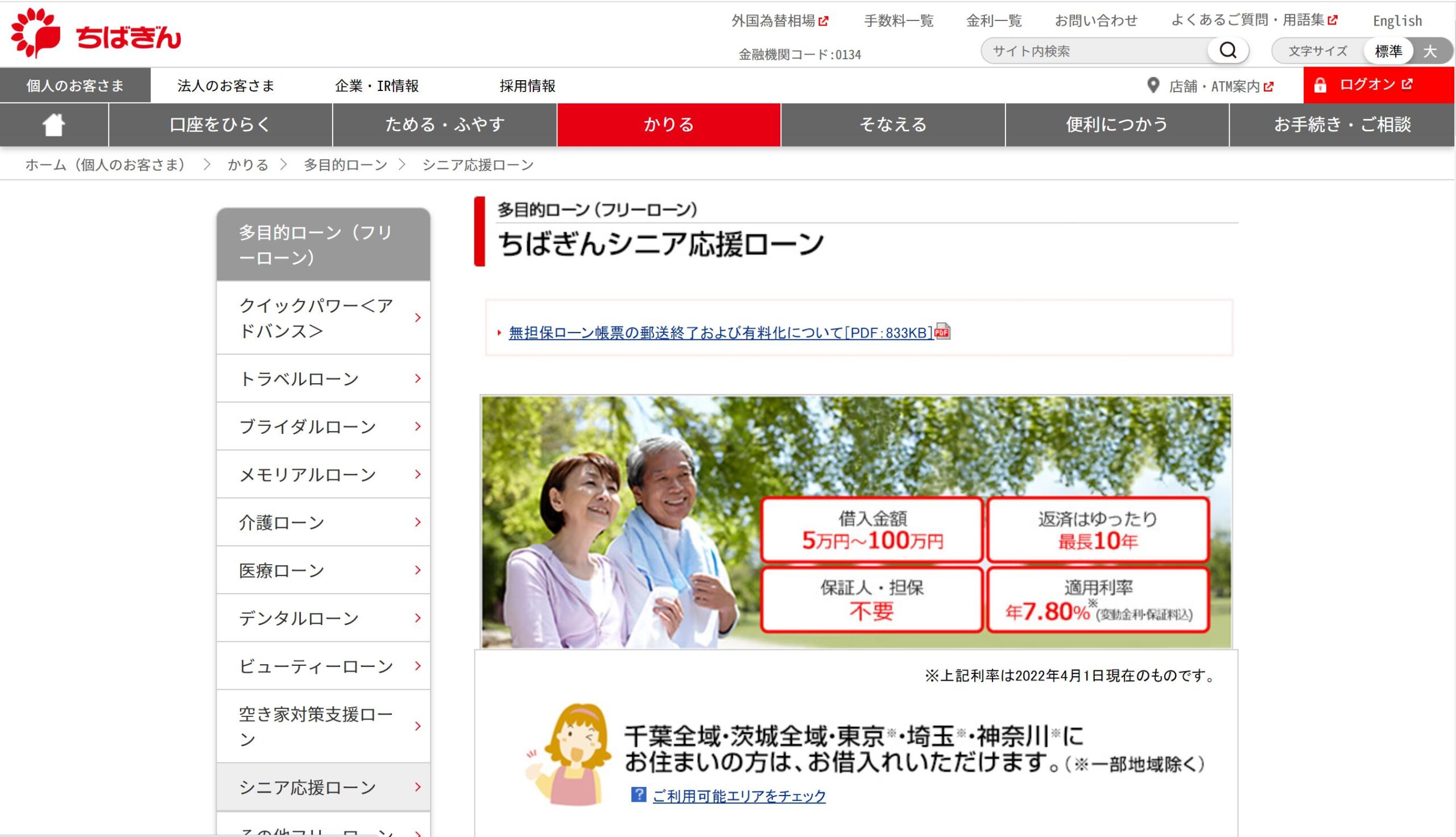This screenshot has height=837, width=1456.
Task: Open the かりる menu
Action: click(x=669, y=125)
